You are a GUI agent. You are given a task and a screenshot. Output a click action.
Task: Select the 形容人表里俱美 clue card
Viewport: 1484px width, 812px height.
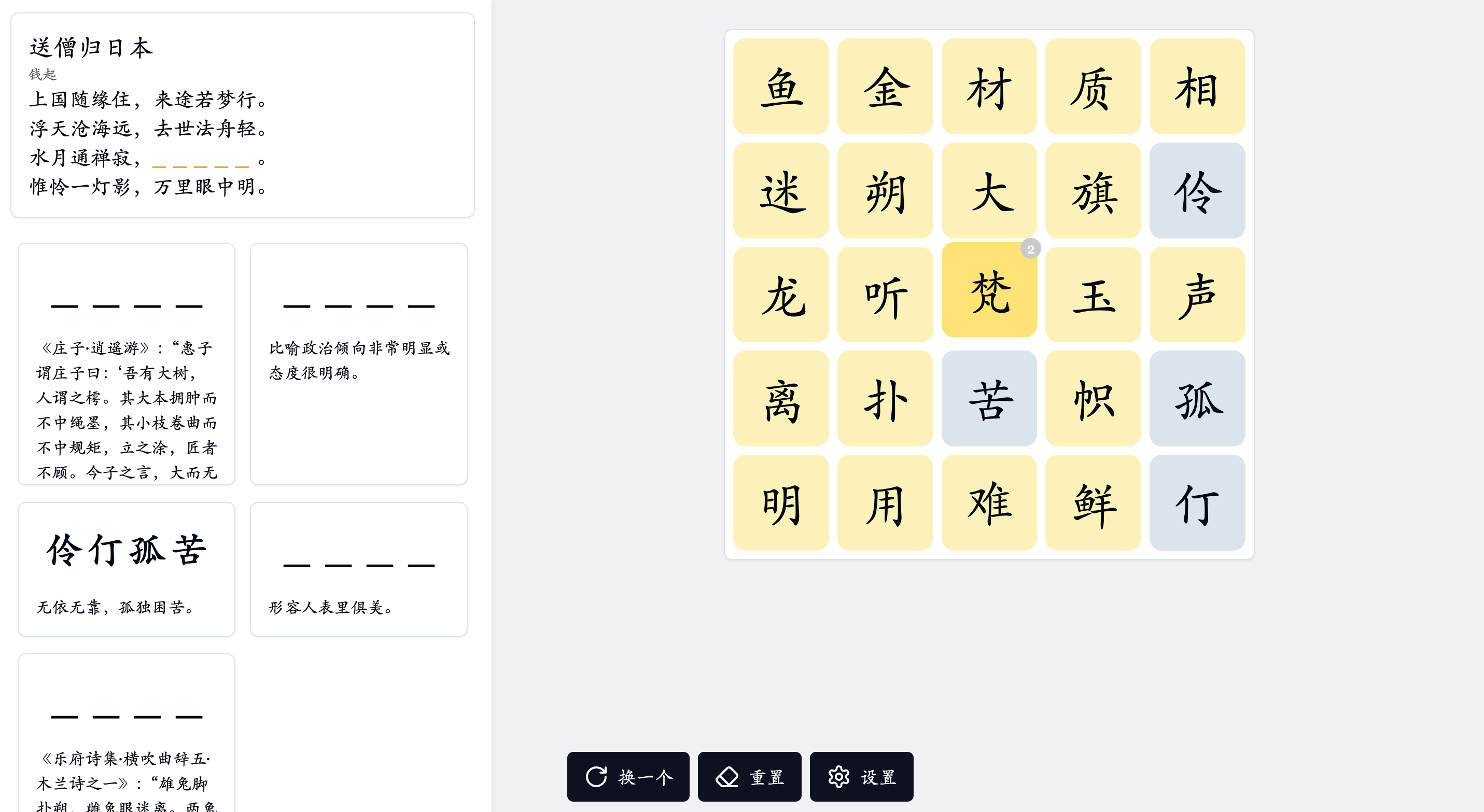pyautogui.click(x=358, y=568)
